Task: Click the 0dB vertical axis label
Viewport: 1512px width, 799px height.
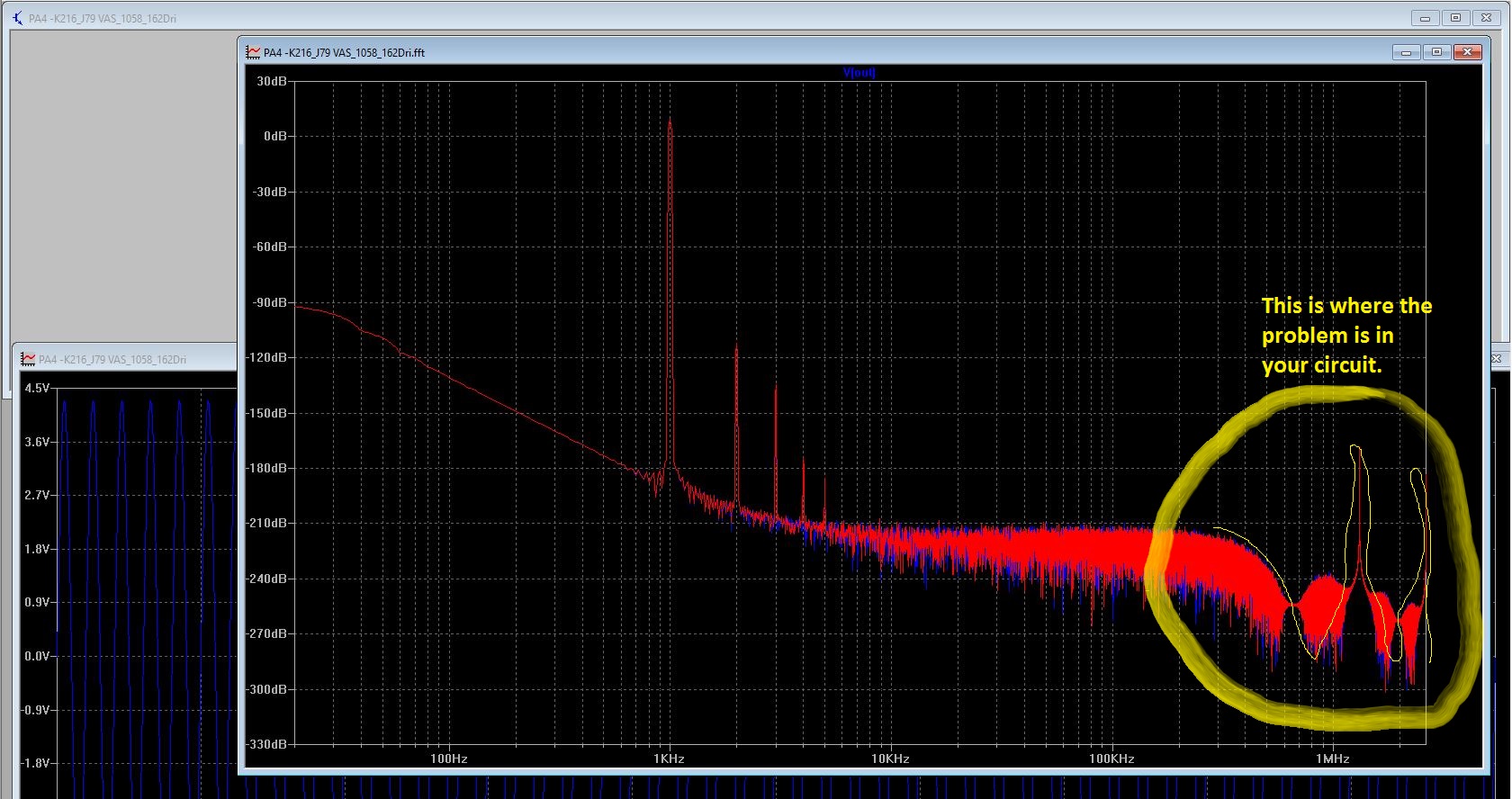Action: pos(275,136)
